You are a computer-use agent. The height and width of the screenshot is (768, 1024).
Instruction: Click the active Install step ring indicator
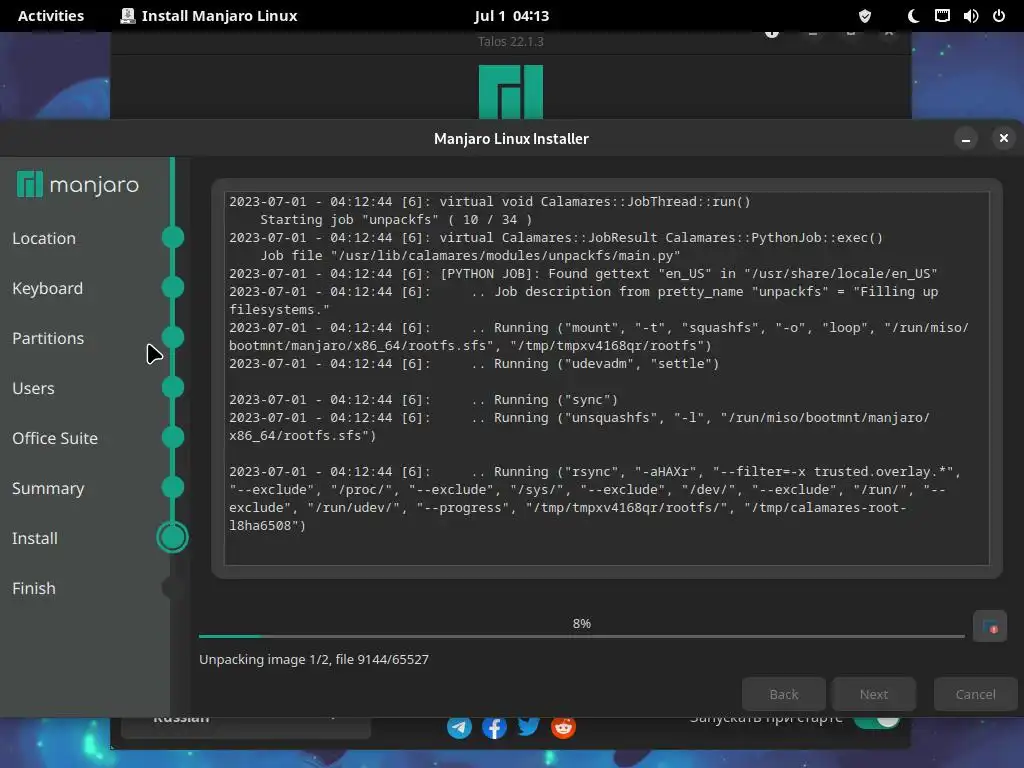tap(172, 537)
